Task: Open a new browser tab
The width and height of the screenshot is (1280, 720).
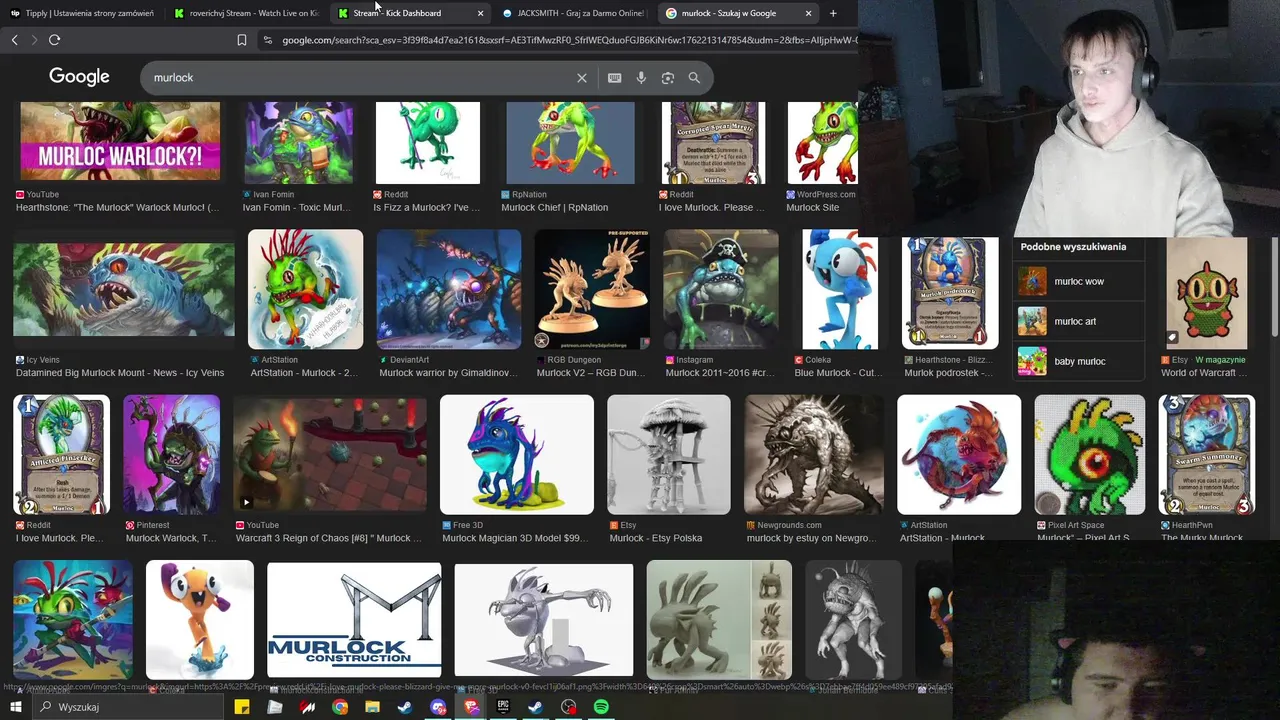Action: [833, 13]
